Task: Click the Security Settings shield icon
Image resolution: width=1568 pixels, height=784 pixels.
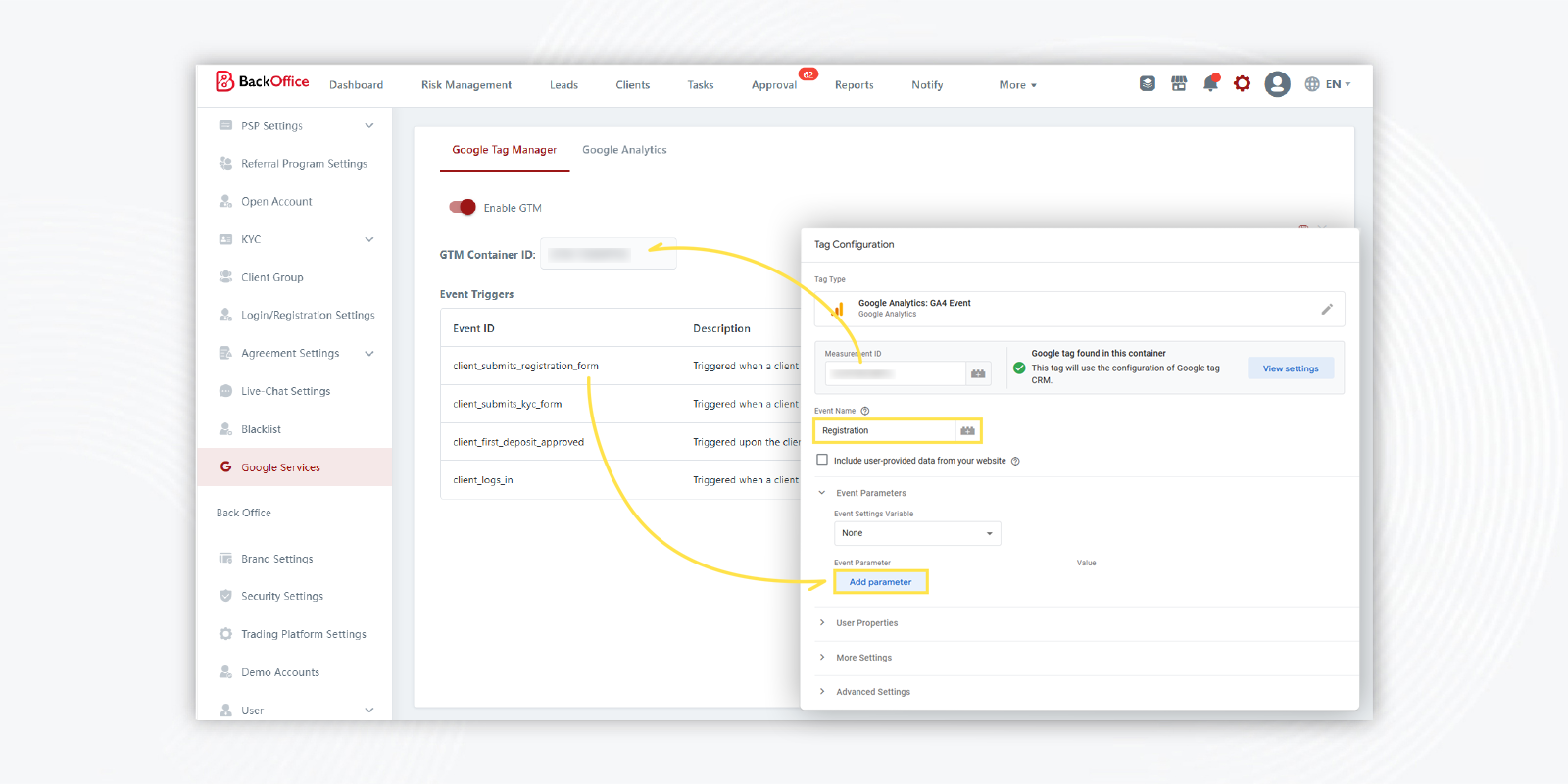Action: [225, 596]
